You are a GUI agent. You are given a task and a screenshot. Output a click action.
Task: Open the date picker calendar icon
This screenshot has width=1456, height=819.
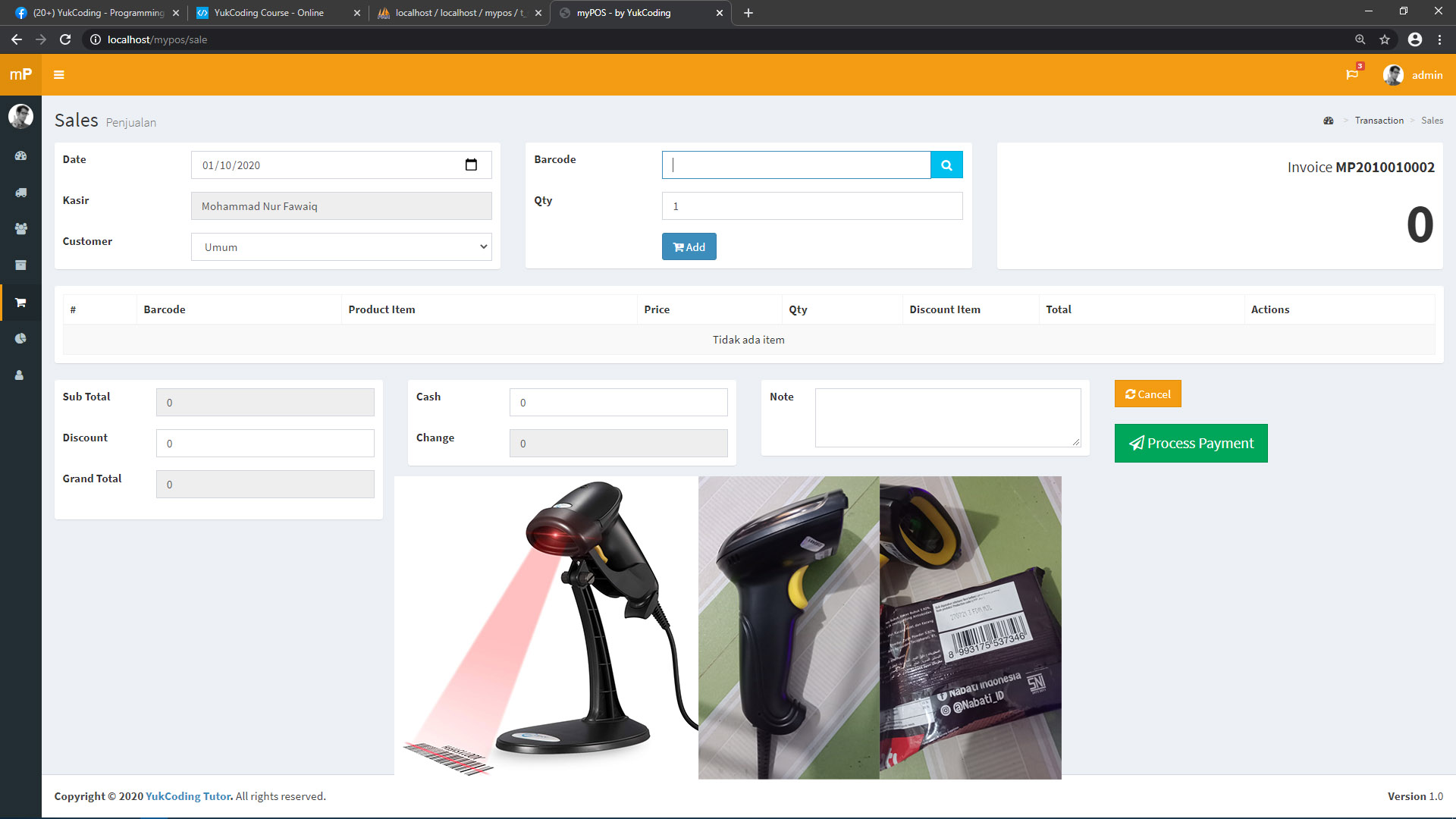click(471, 165)
